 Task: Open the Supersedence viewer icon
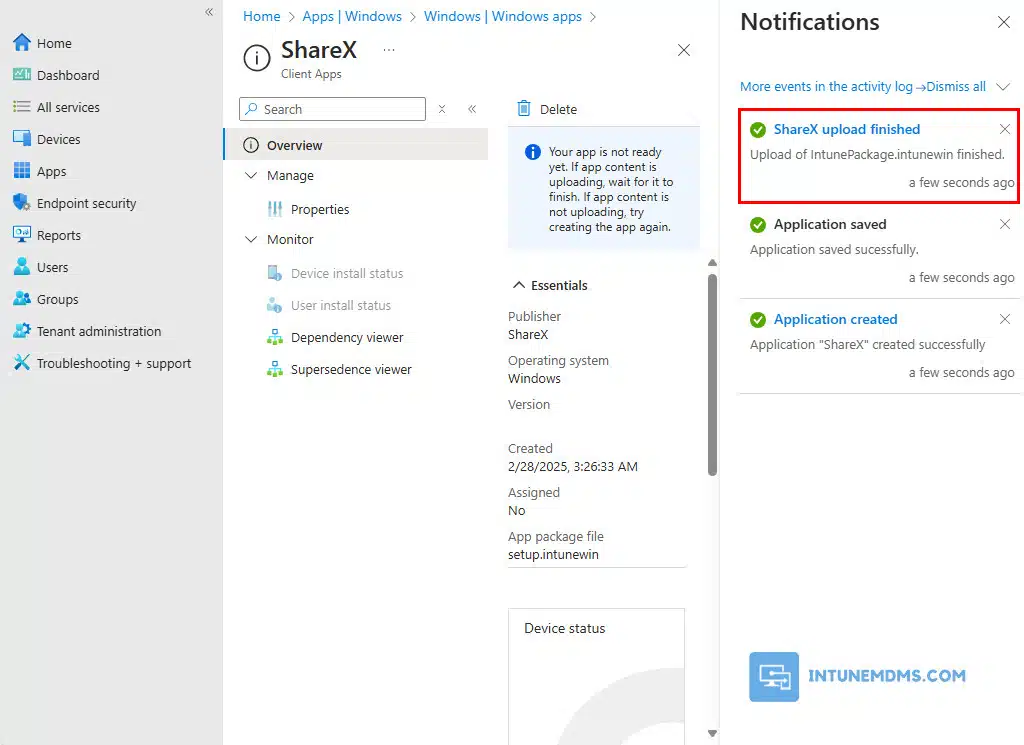pos(275,370)
